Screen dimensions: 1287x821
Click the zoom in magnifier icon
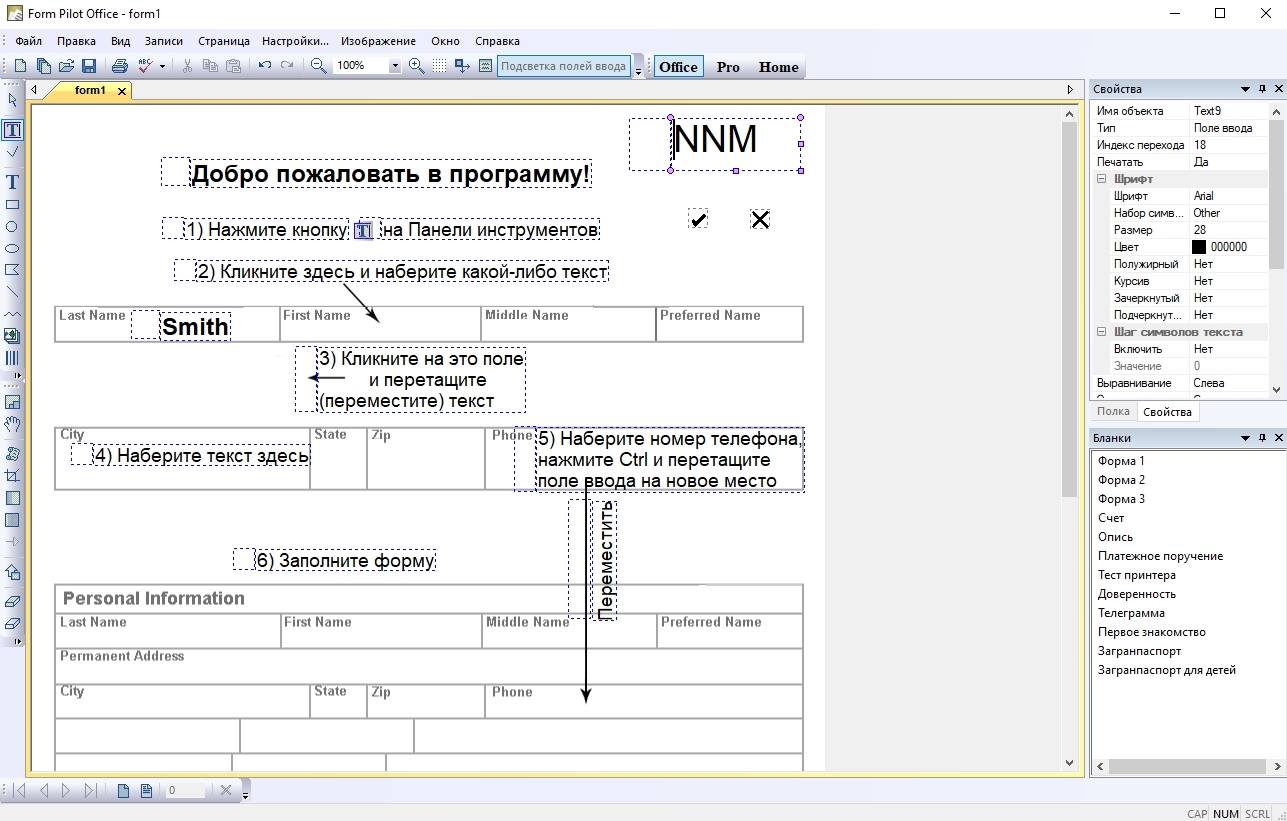coord(417,66)
